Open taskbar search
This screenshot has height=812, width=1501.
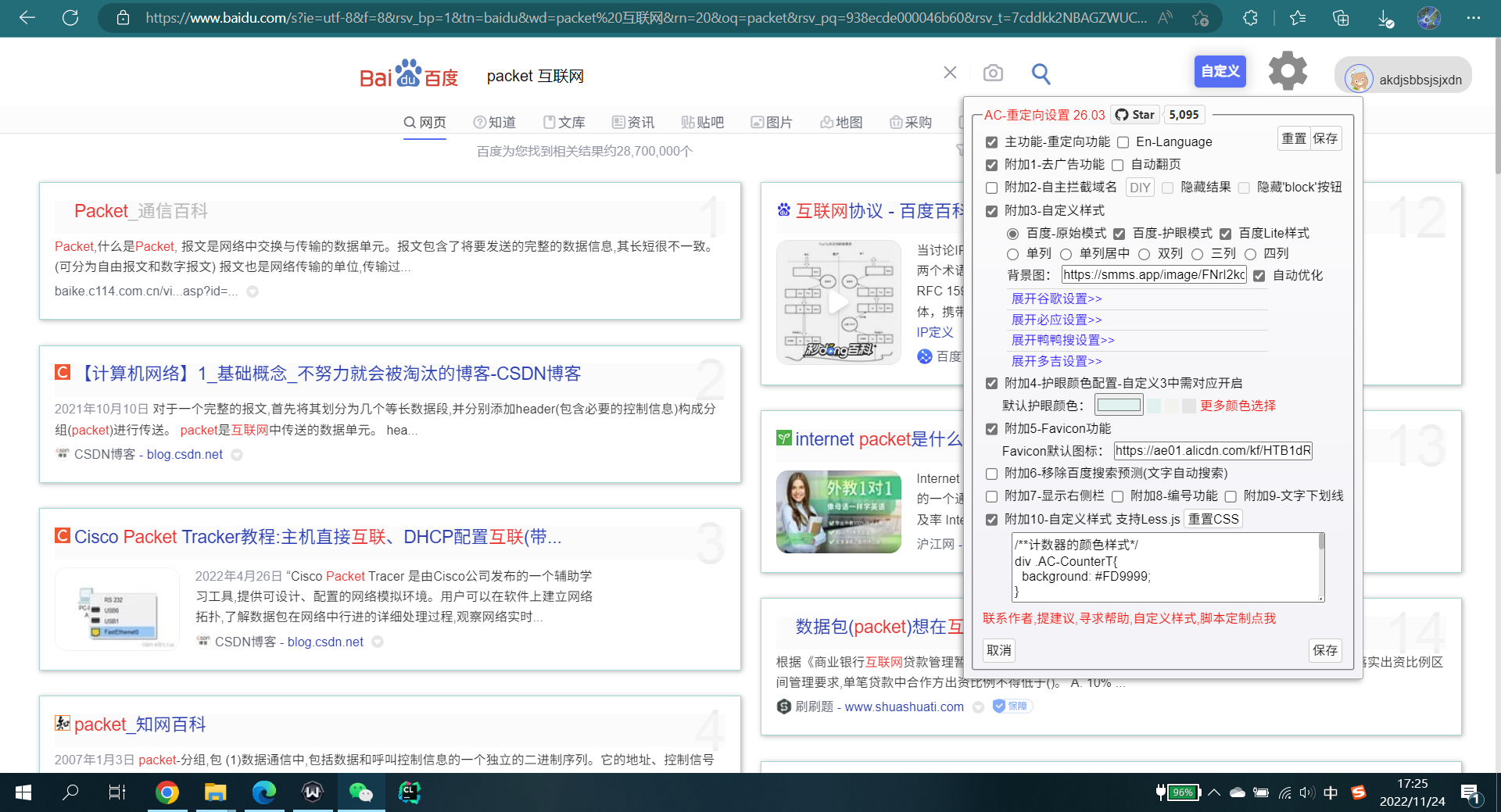click(x=70, y=792)
